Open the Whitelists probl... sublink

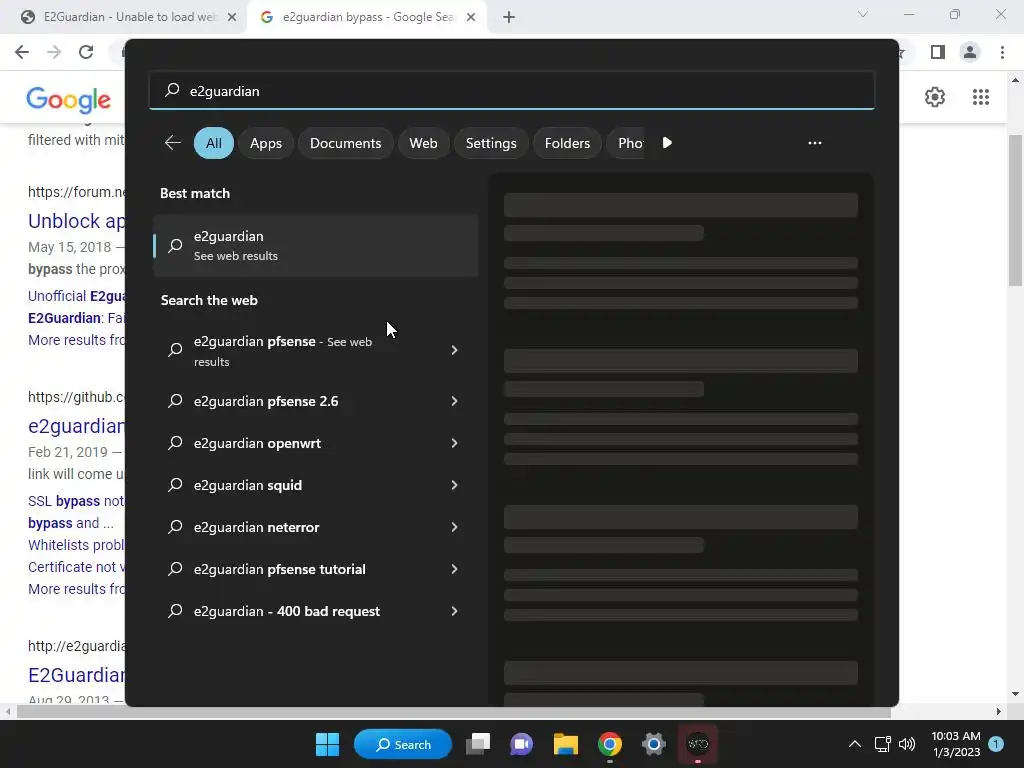click(76, 545)
